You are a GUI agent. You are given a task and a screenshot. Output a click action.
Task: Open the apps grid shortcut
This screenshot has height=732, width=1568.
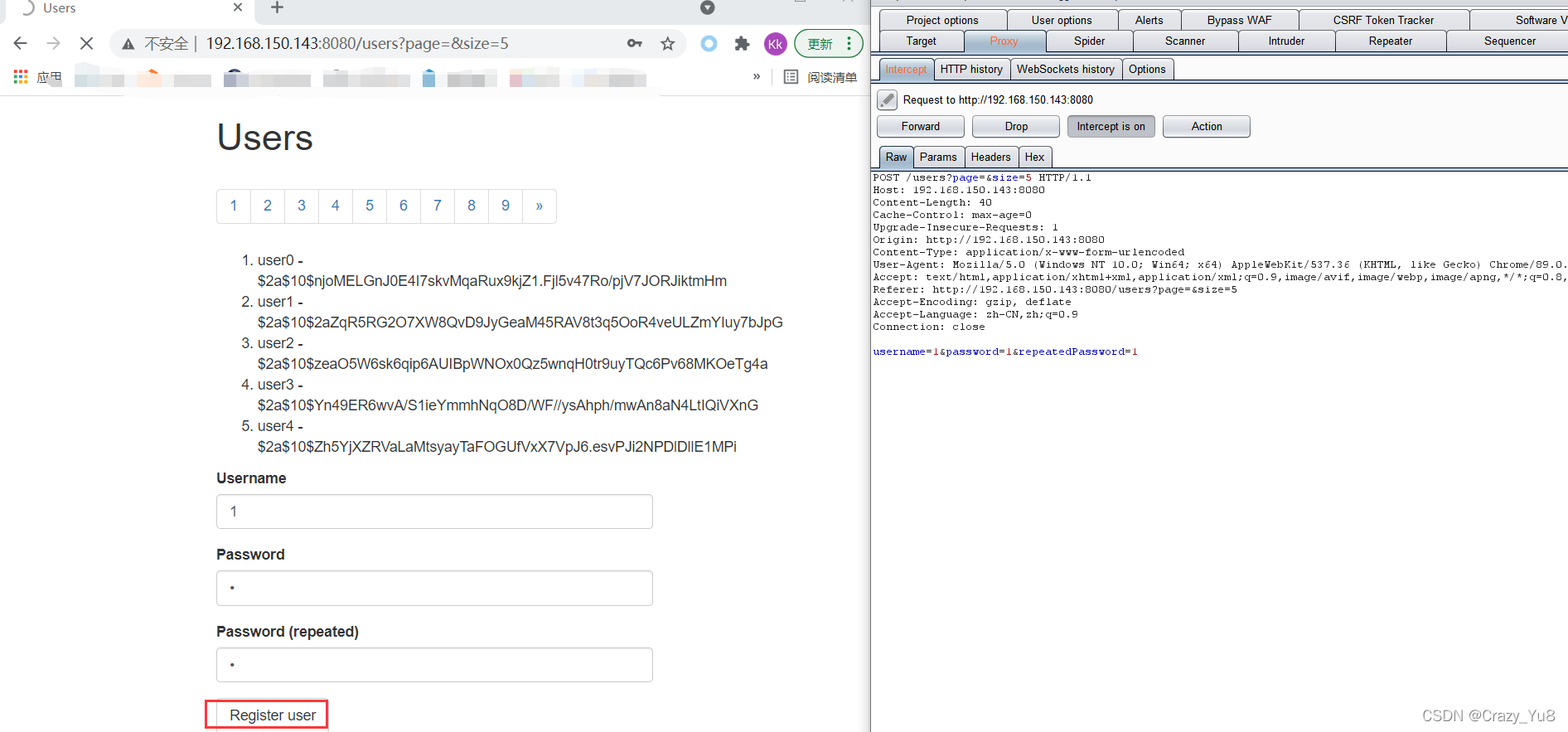click(22, 77)
